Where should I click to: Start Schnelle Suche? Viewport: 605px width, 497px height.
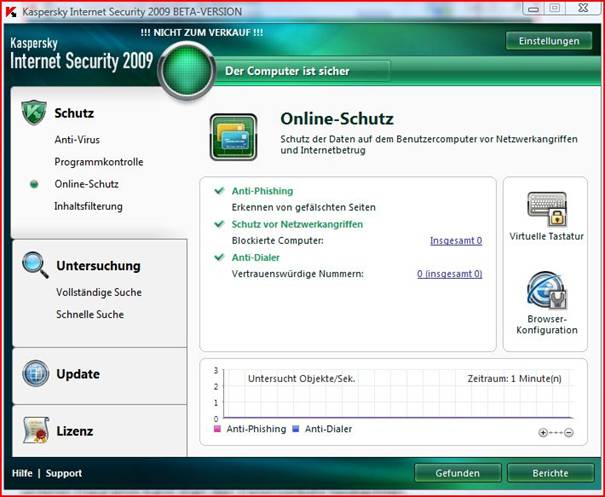tap(90, 314)
